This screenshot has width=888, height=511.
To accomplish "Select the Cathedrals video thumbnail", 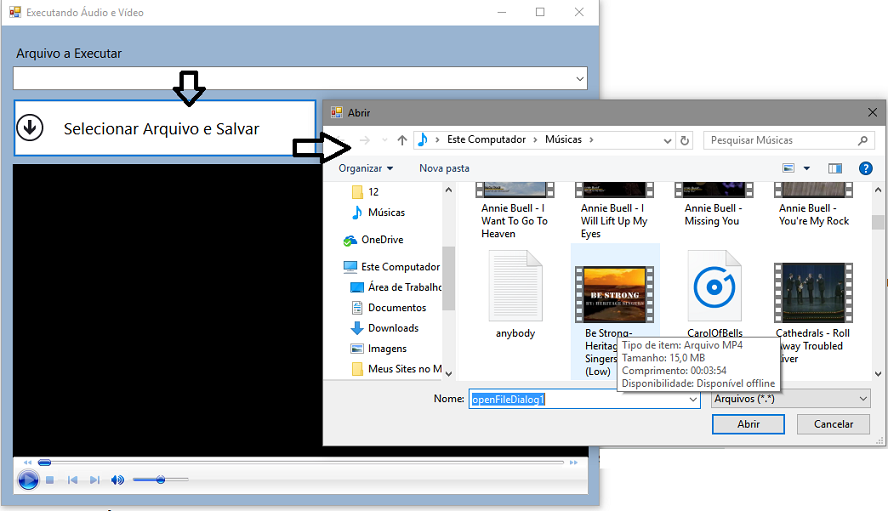I will [813, 293].
